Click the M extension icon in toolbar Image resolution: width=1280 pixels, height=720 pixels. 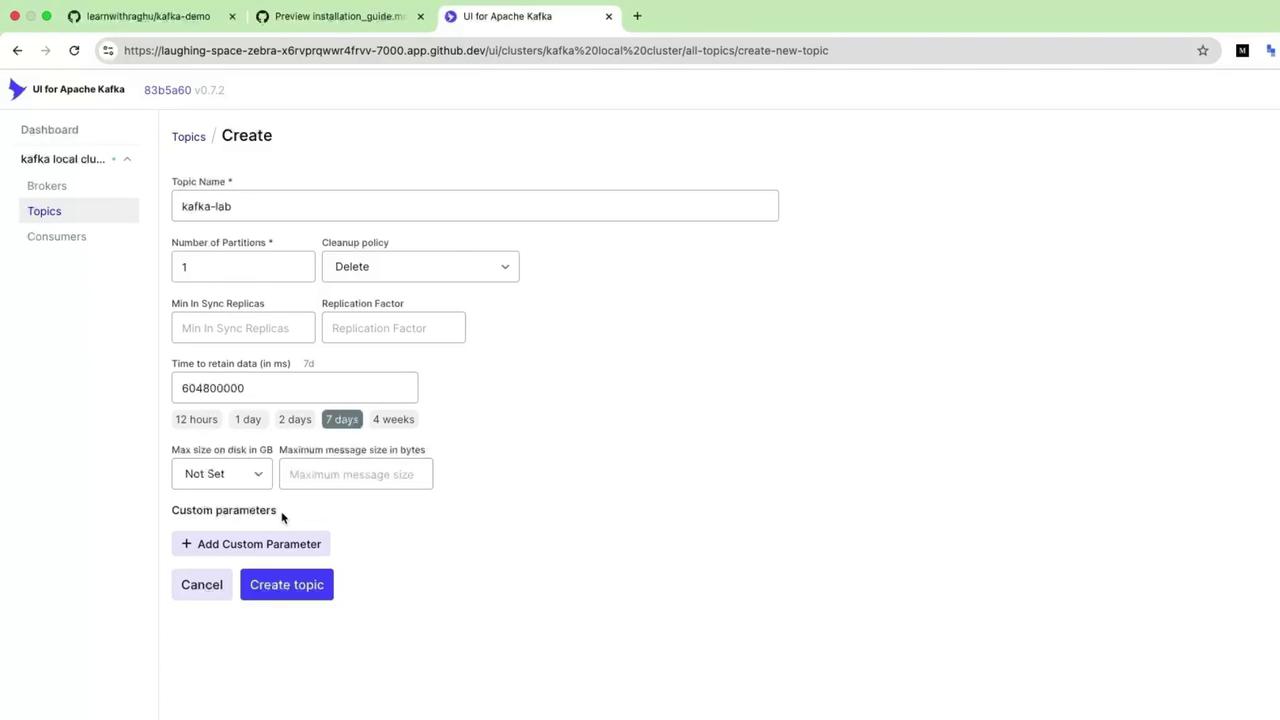(x=1242, y=50)
